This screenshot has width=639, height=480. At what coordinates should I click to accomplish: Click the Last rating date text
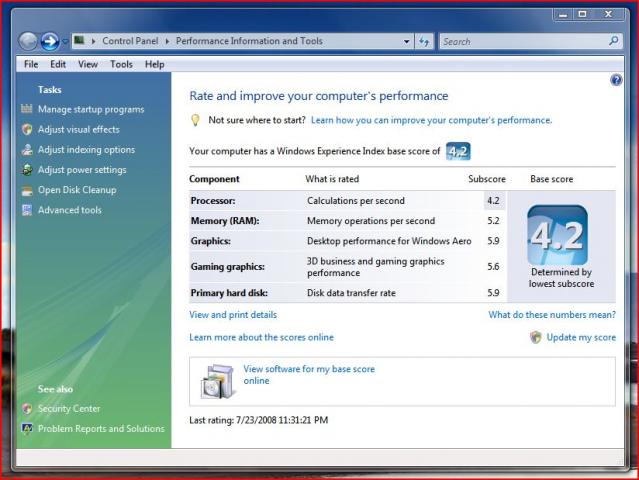pos(258,420)
